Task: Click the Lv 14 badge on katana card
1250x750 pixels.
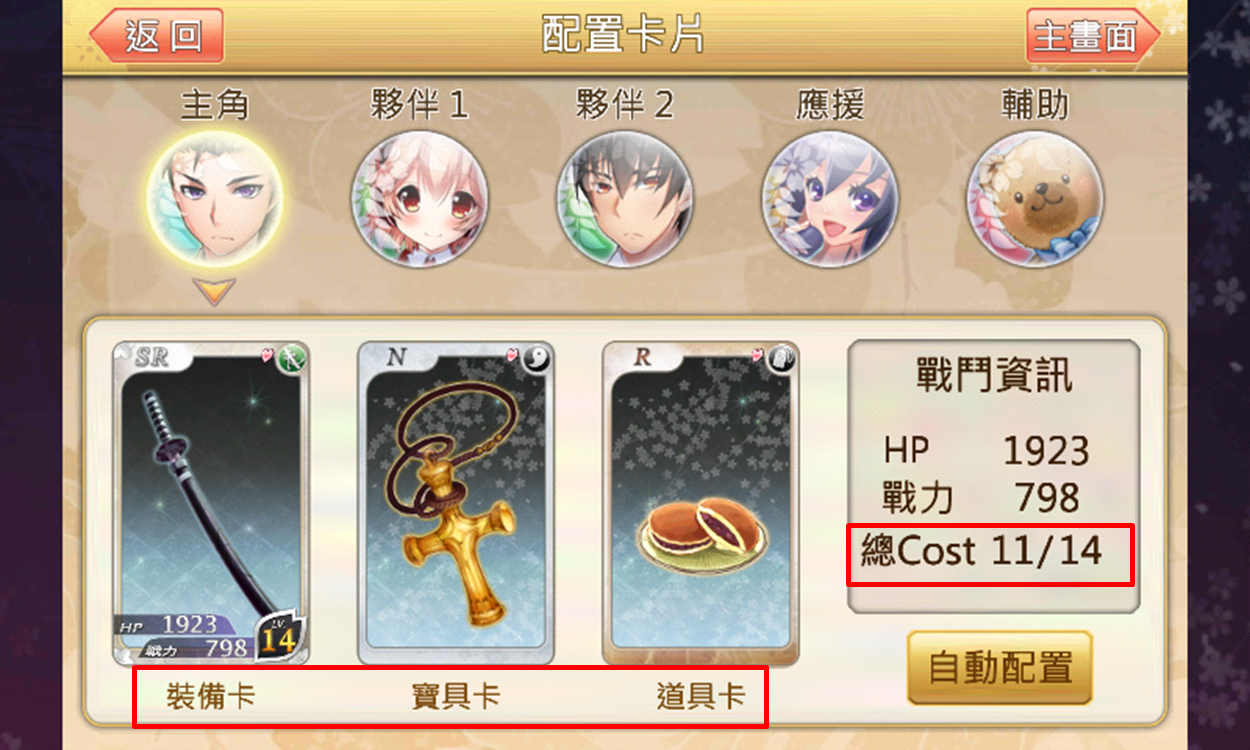Action: pyautogui.click(x=276, y=635)
